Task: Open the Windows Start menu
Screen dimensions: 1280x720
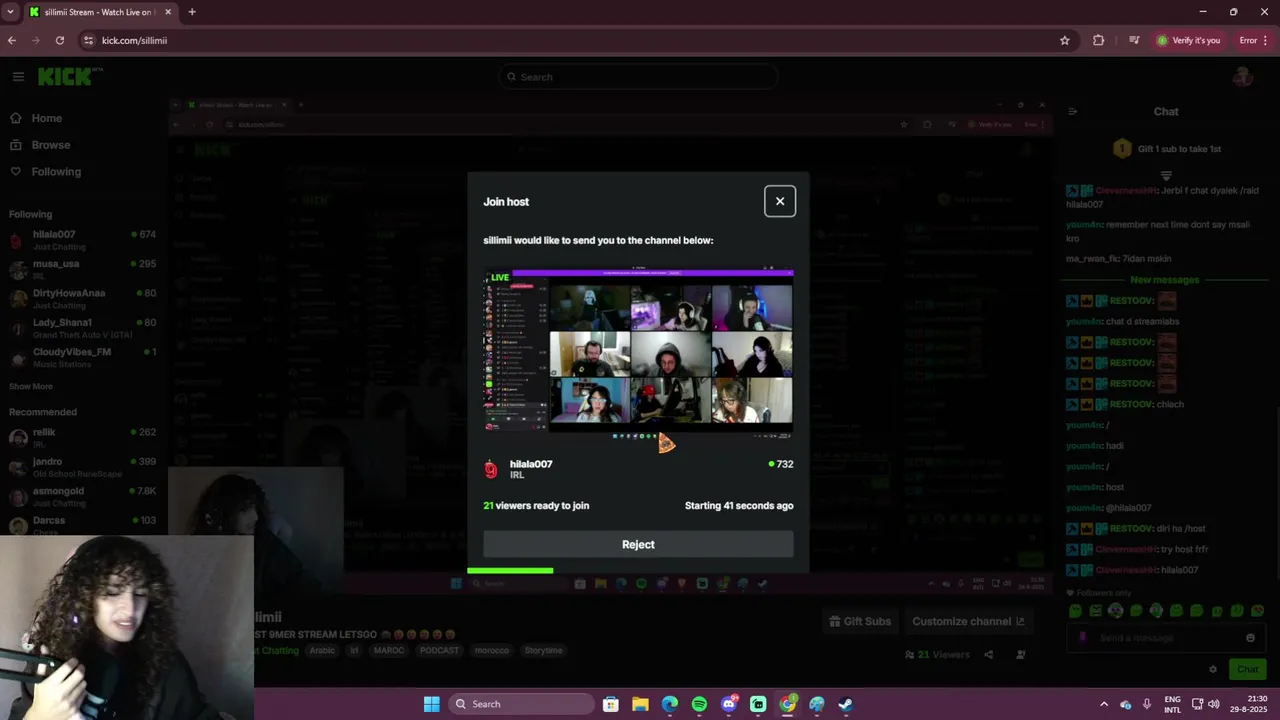Action: click(x=431, y=704)
